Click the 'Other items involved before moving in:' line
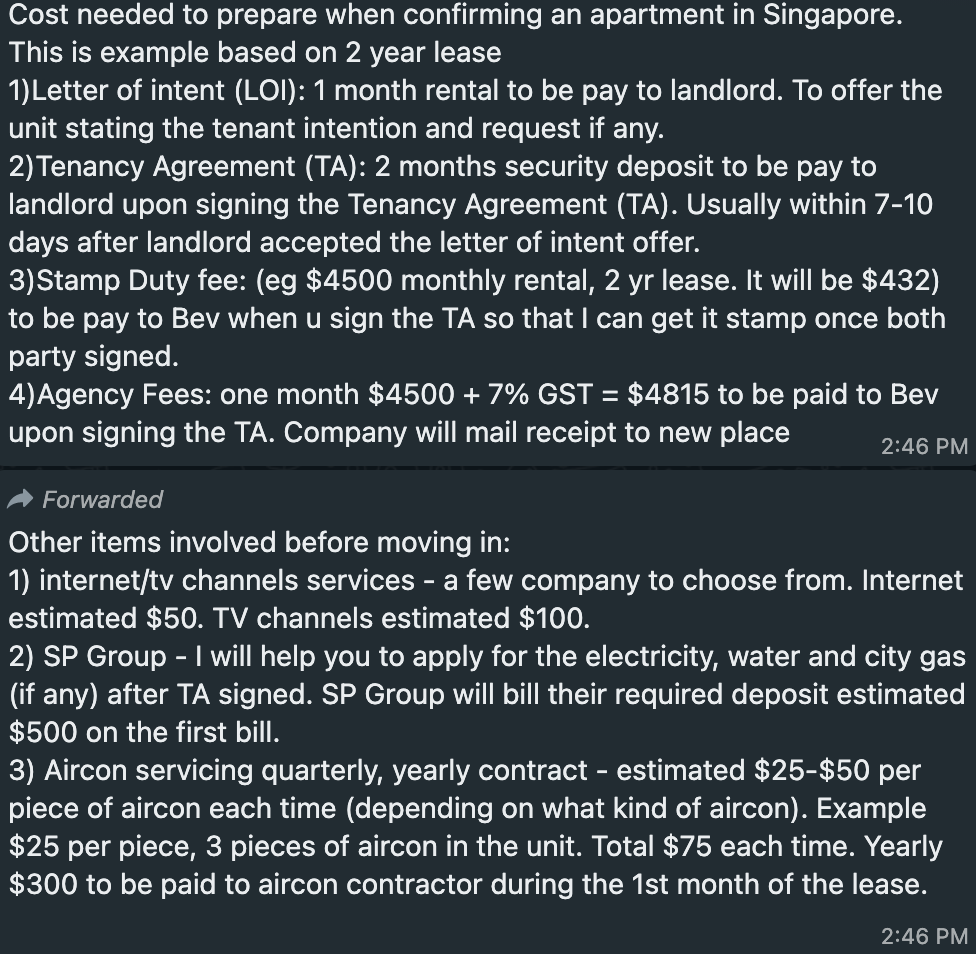The width and height of the screenshot is (976, 954). click(260, 543)
